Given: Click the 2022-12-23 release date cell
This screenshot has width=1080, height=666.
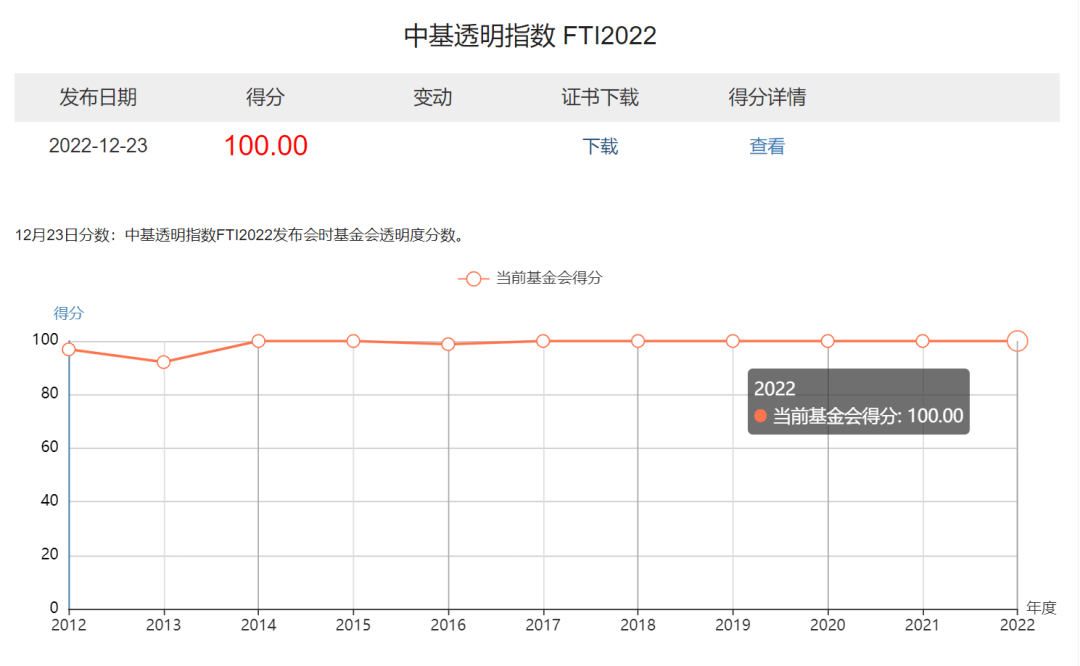Looking at the screenshot, I should [98, 146].
